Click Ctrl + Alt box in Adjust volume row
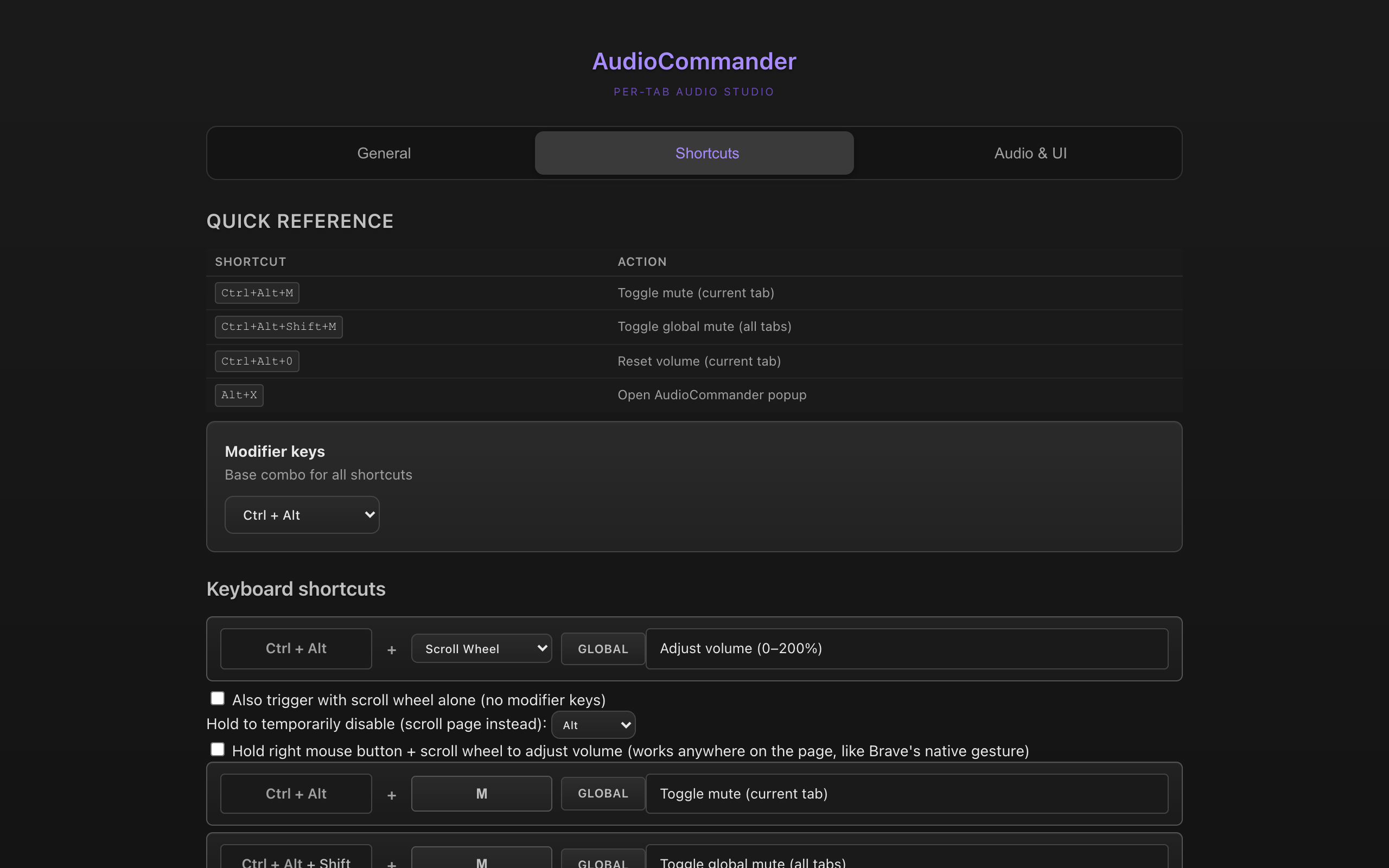 pos(296,649)
